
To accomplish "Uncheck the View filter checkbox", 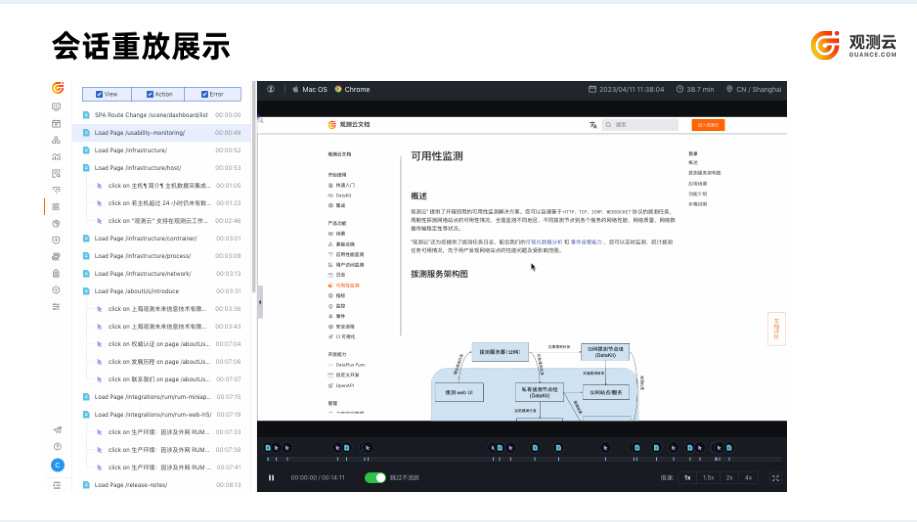I will click(x=99, y=94).
